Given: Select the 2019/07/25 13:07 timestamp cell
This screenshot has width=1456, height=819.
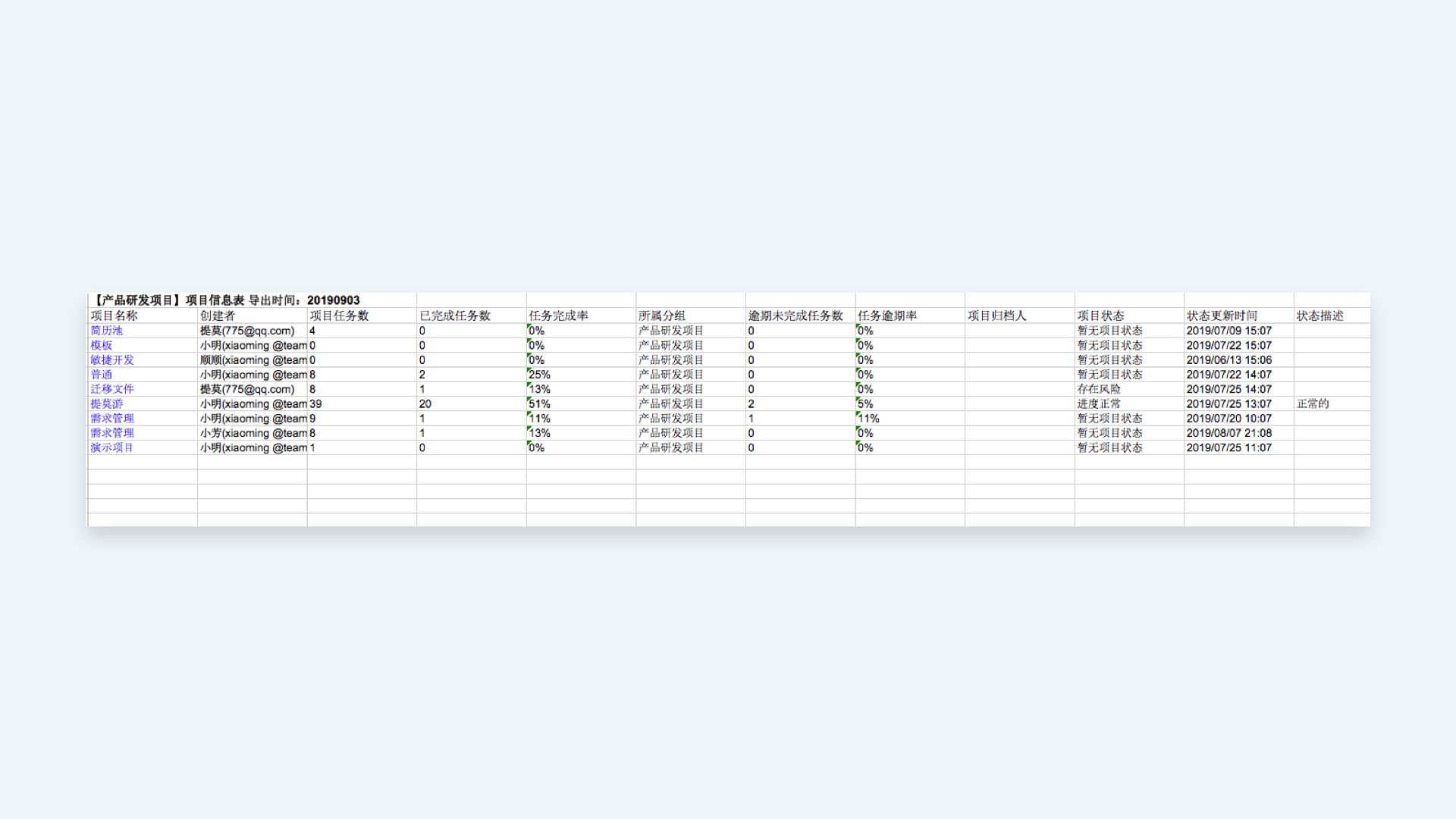Looking at the screenshot, I should click(x=1238, y=404).
